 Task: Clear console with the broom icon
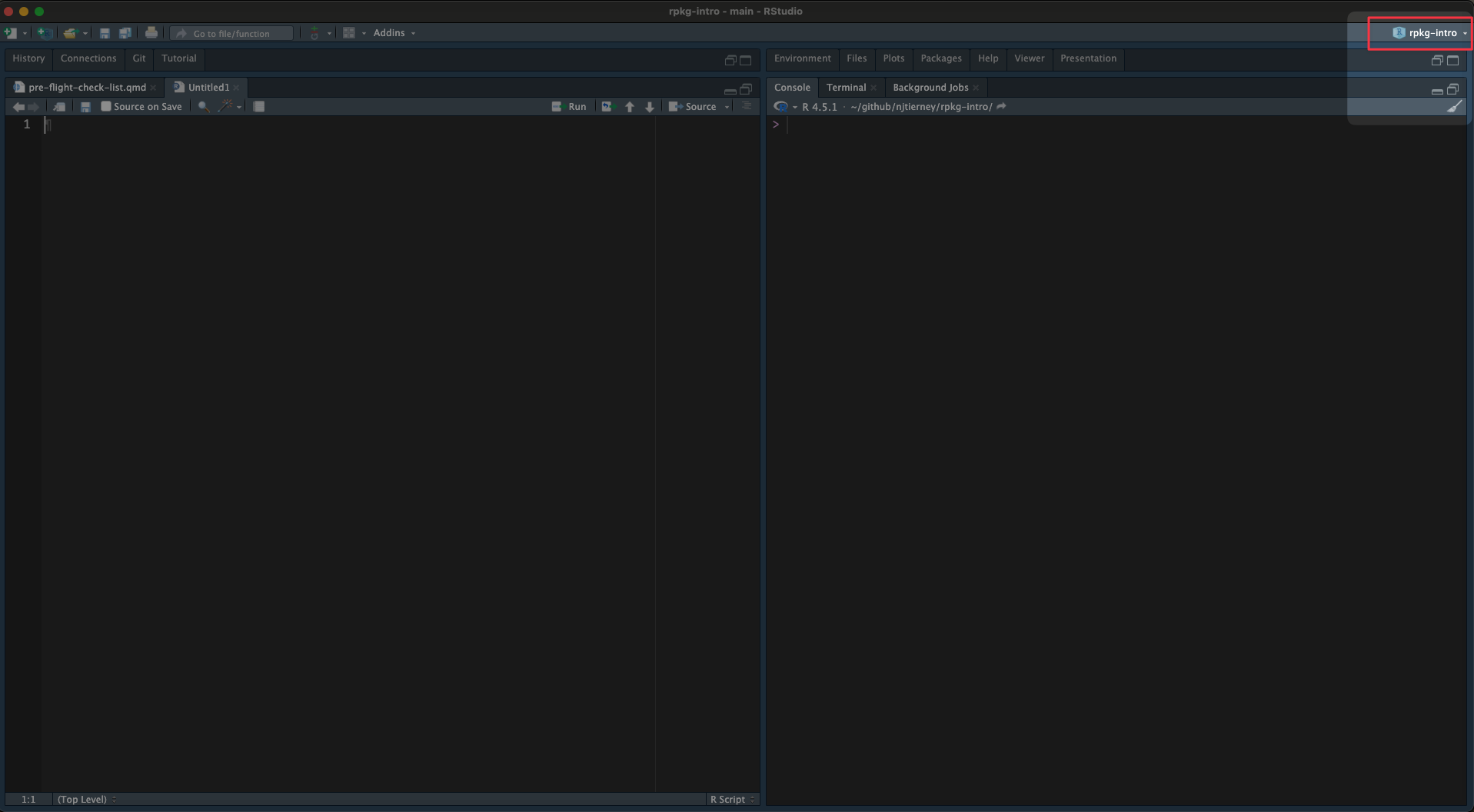click(1453, 107)
